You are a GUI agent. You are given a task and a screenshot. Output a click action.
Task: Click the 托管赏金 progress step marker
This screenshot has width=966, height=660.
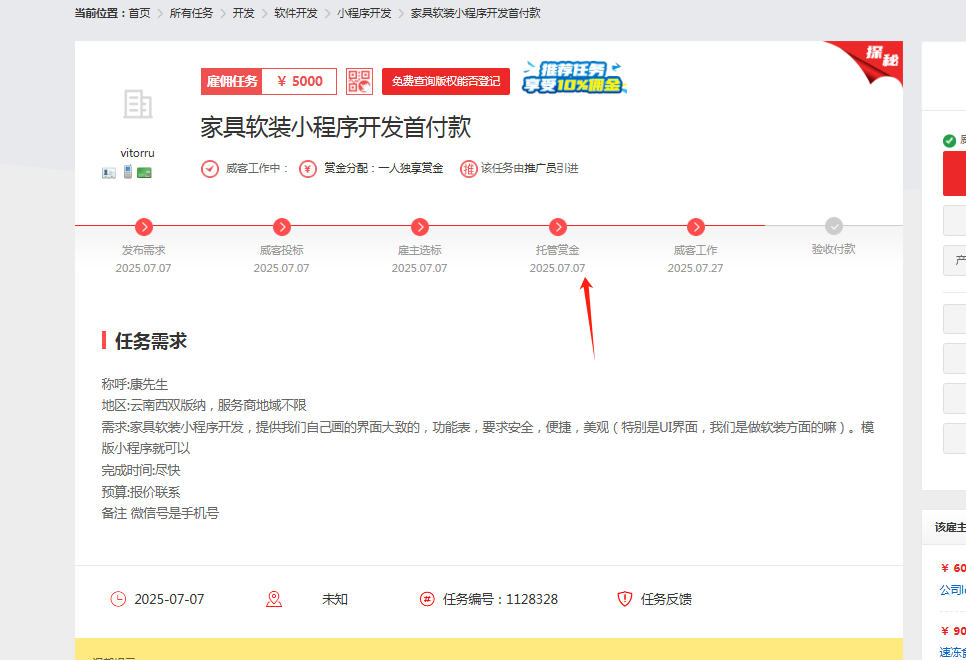[558, 227]
